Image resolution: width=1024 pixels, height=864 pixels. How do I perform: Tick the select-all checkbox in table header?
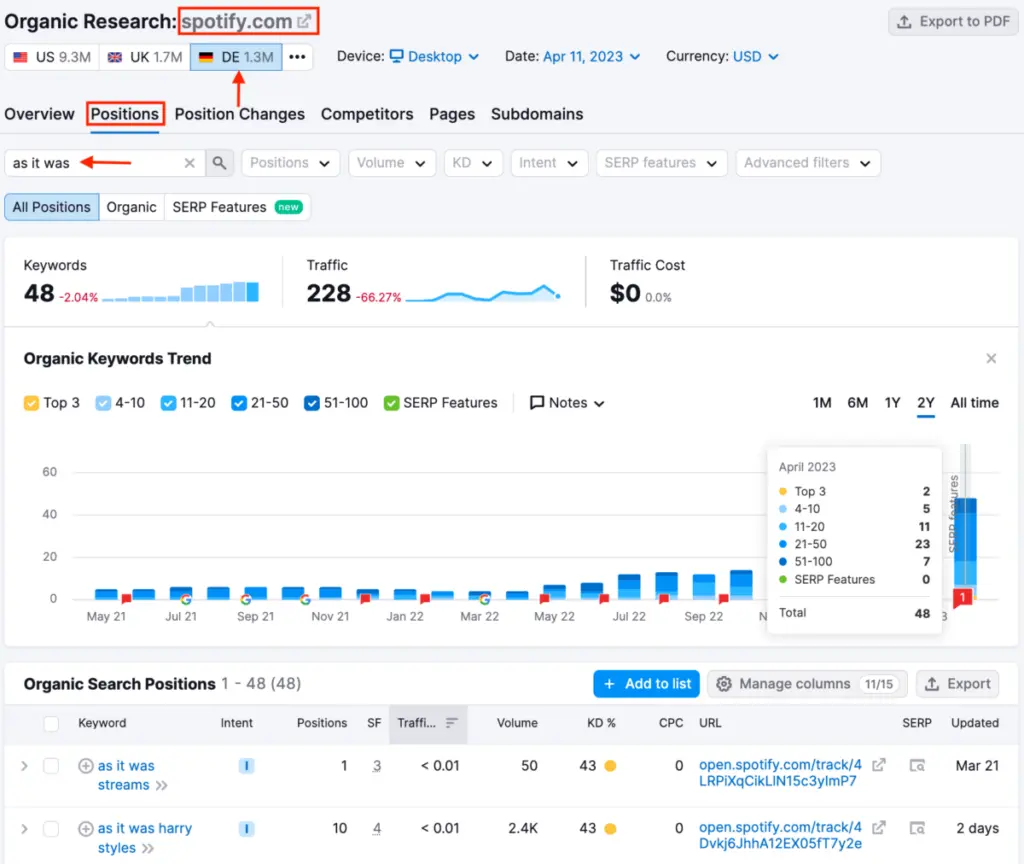click(51, 723)
